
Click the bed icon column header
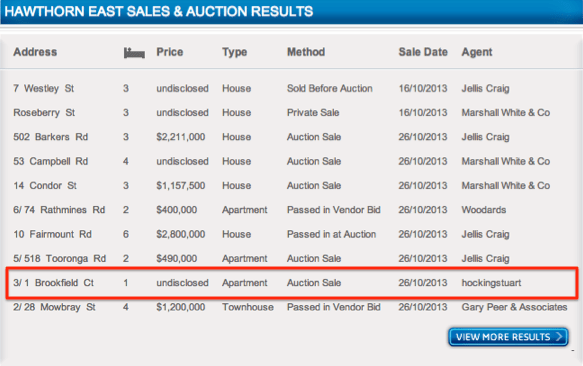click(134, 53)
